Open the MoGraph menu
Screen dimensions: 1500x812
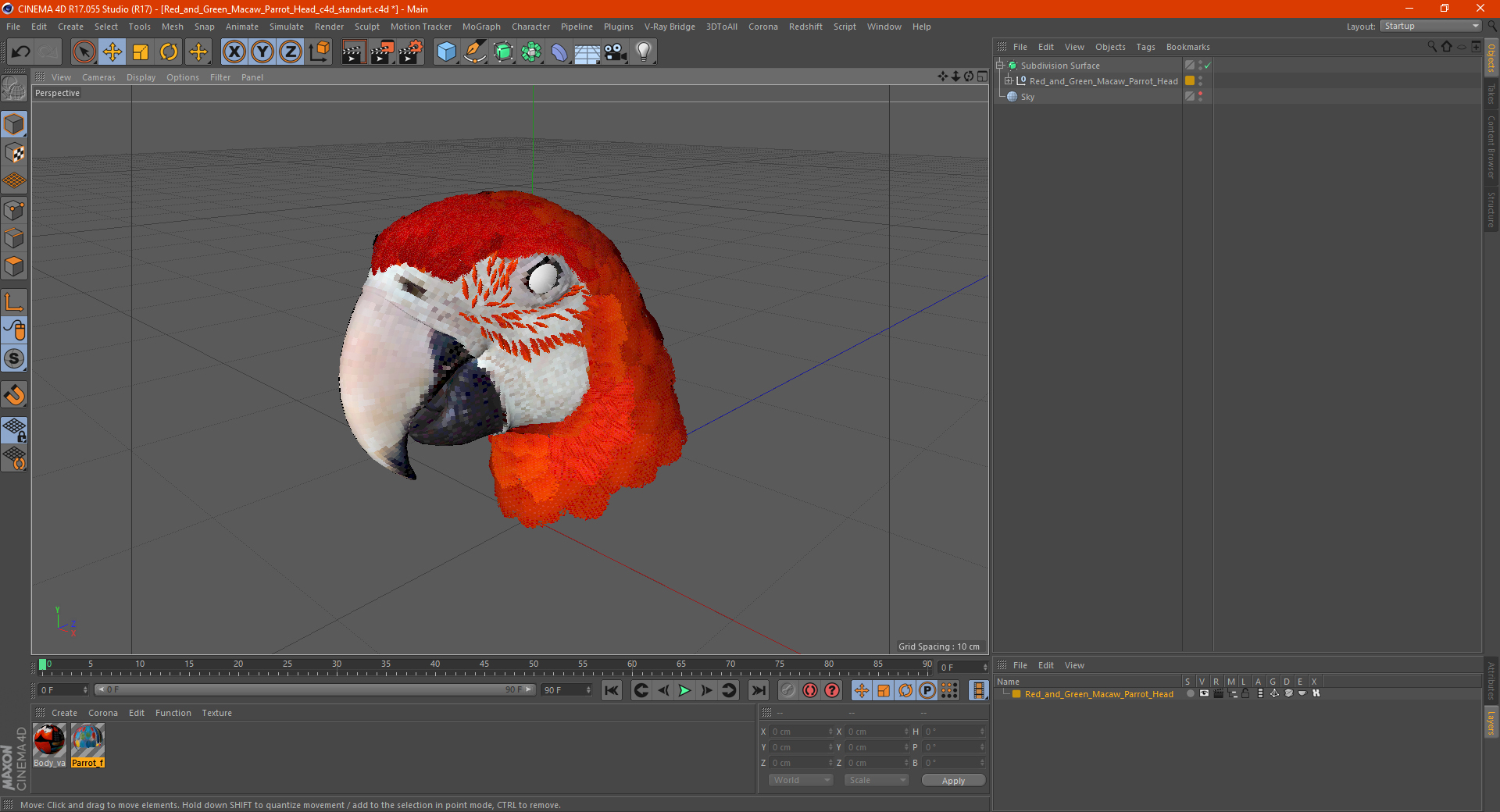tap(481, 27)
